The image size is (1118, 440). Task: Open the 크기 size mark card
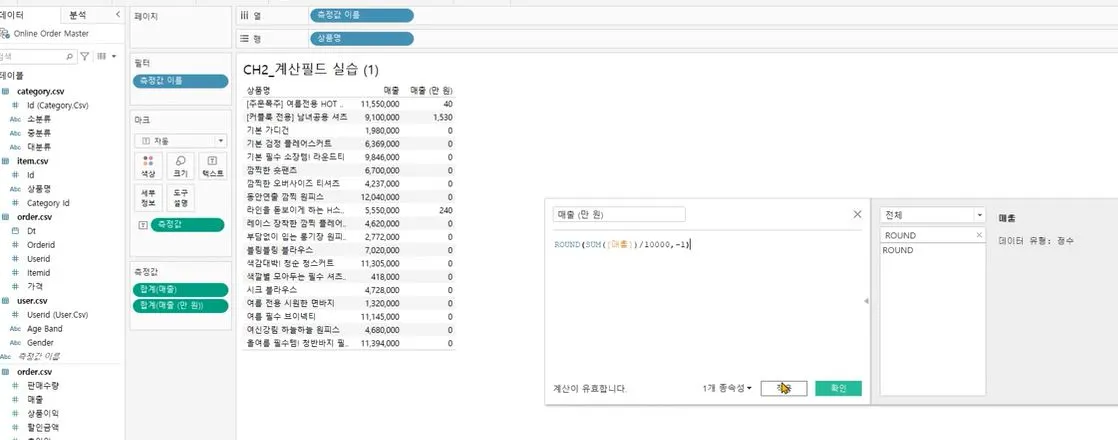180,167
